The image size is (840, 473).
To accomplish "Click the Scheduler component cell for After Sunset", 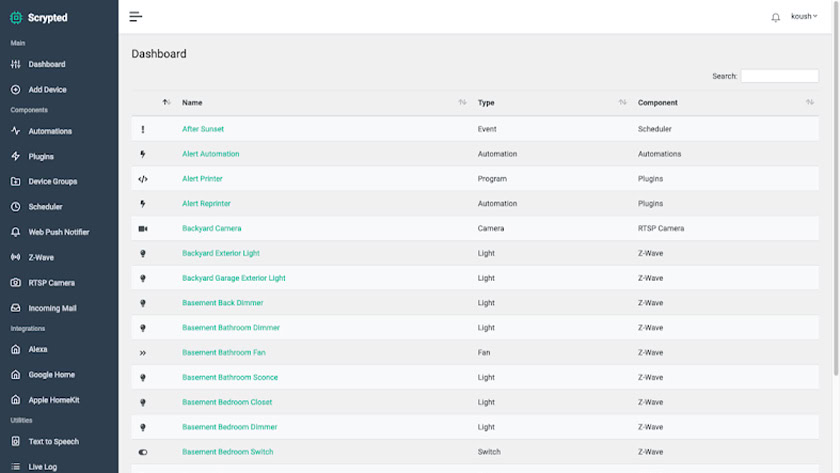I will coord(654,129).
